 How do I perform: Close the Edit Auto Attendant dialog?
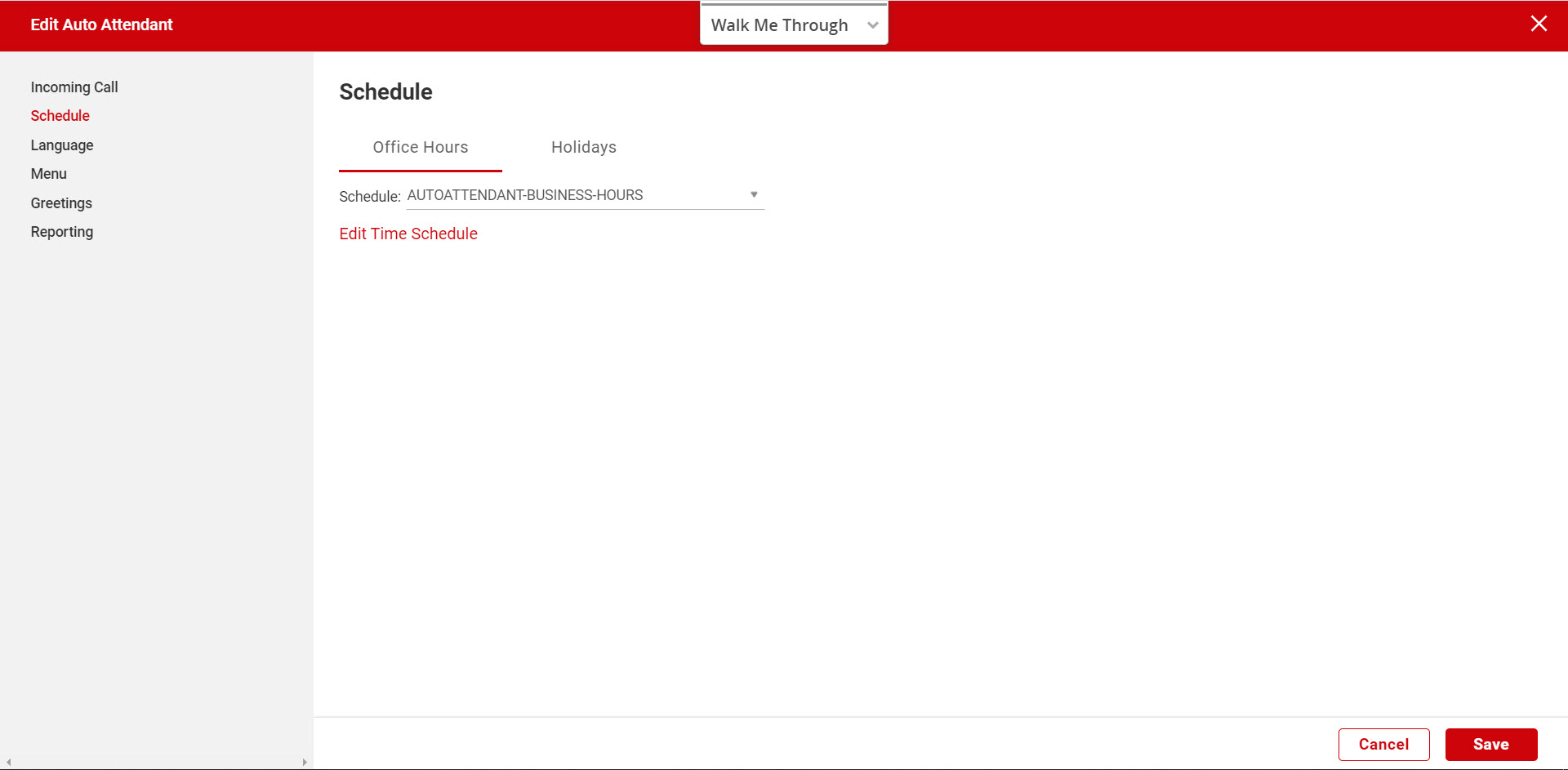click(1539, 24)
